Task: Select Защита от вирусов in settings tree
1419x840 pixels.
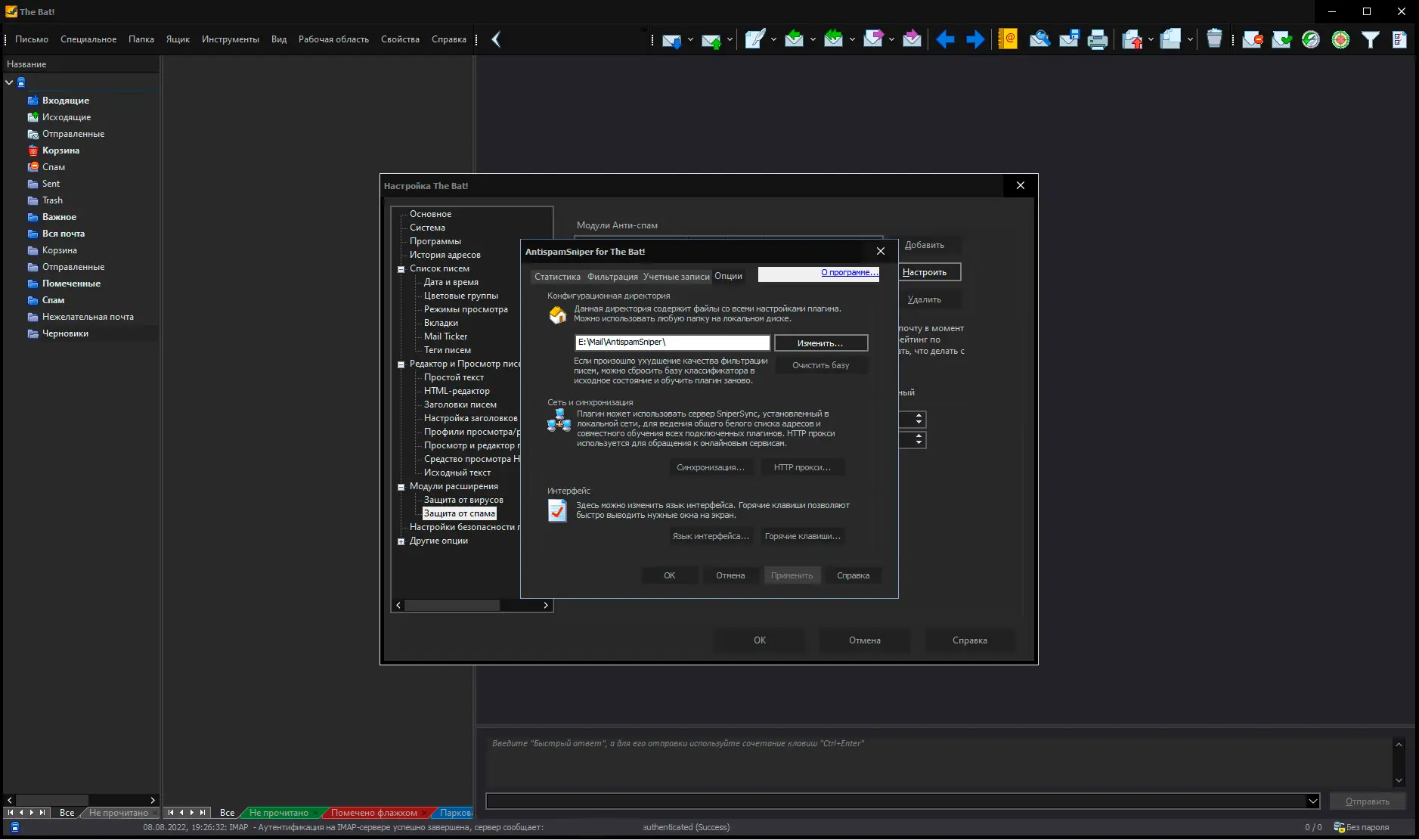Action: [463, 500]
